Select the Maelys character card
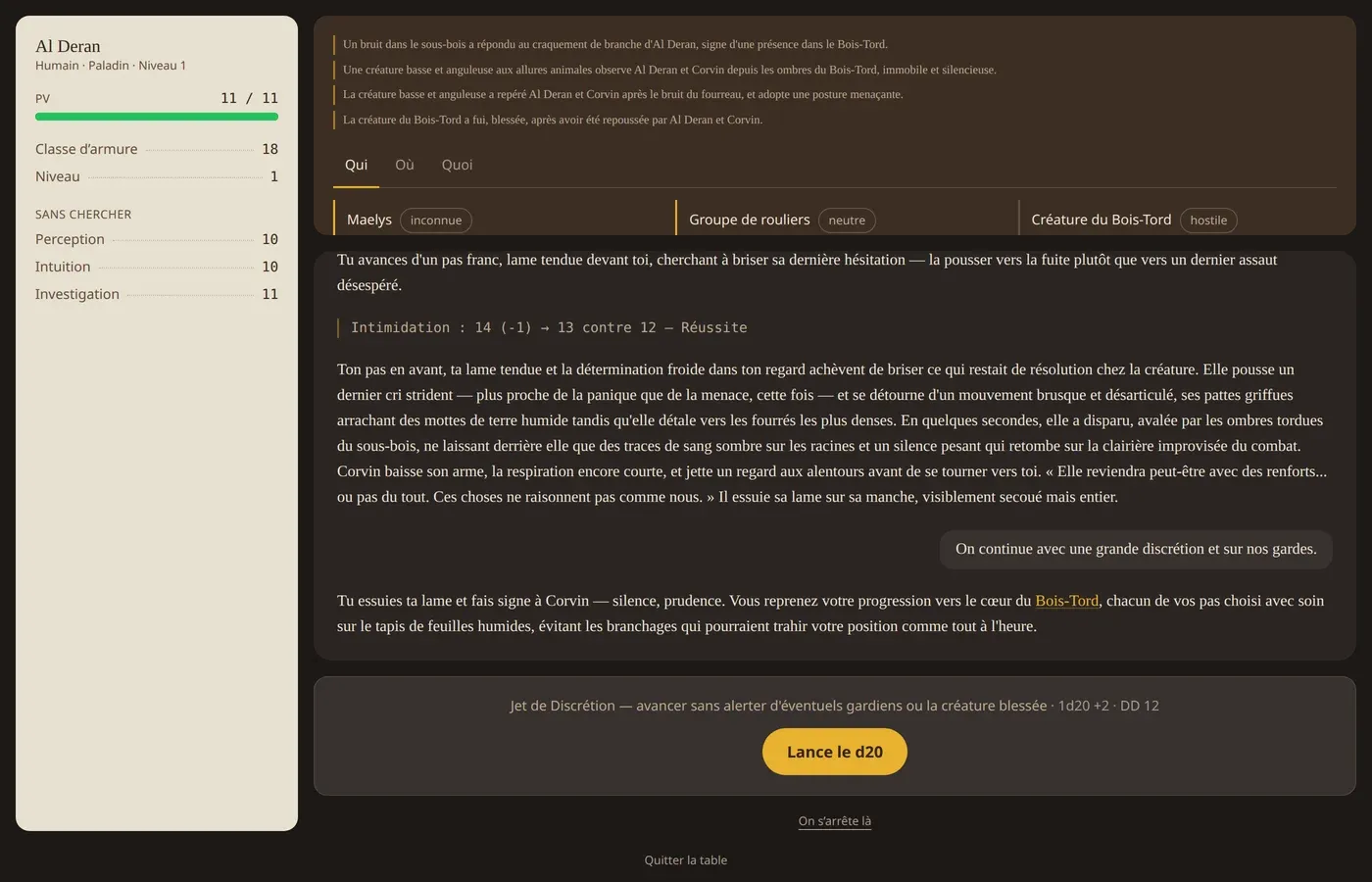 495,220
